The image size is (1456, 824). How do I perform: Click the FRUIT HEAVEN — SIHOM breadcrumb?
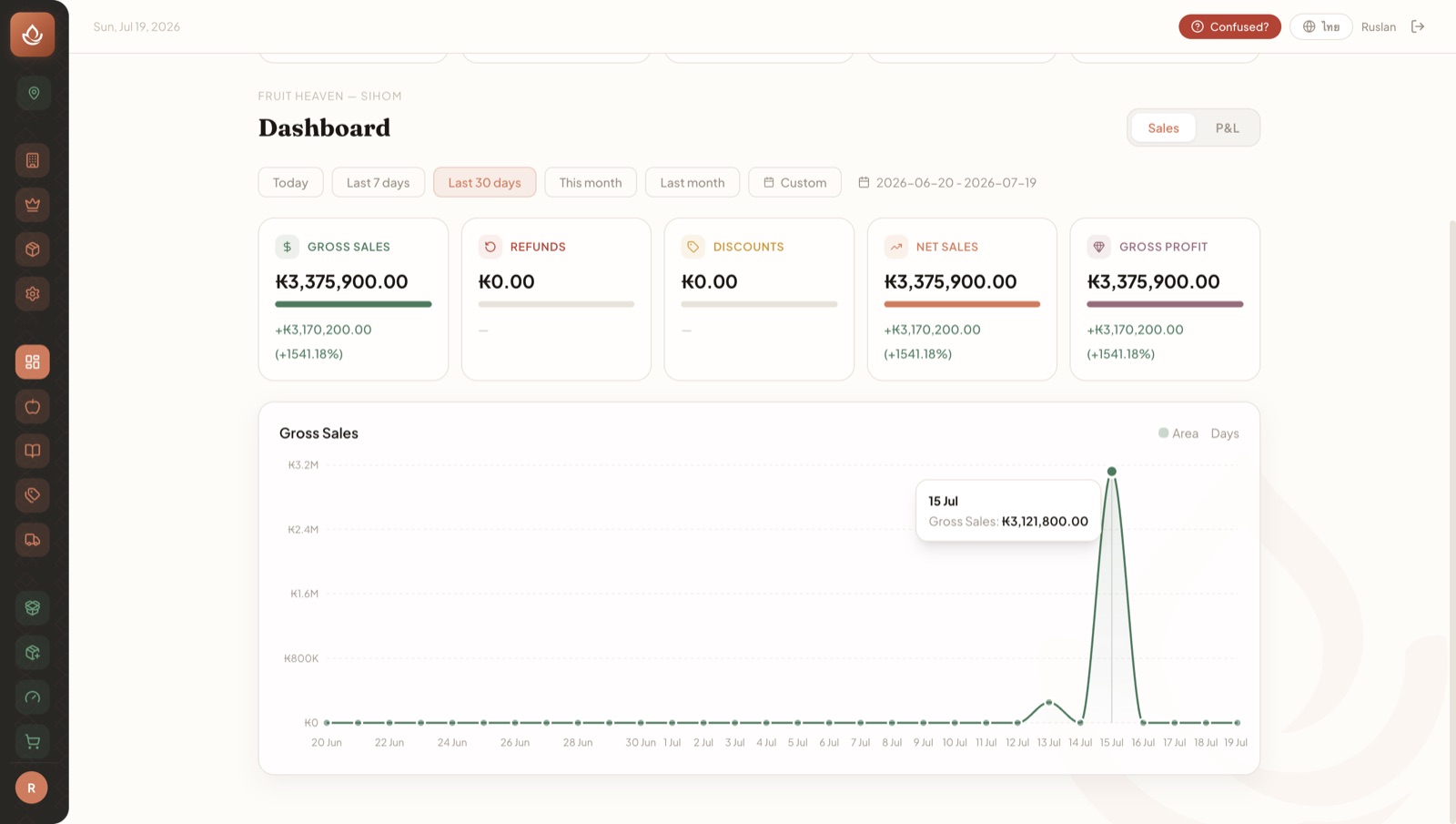[329, 96]
